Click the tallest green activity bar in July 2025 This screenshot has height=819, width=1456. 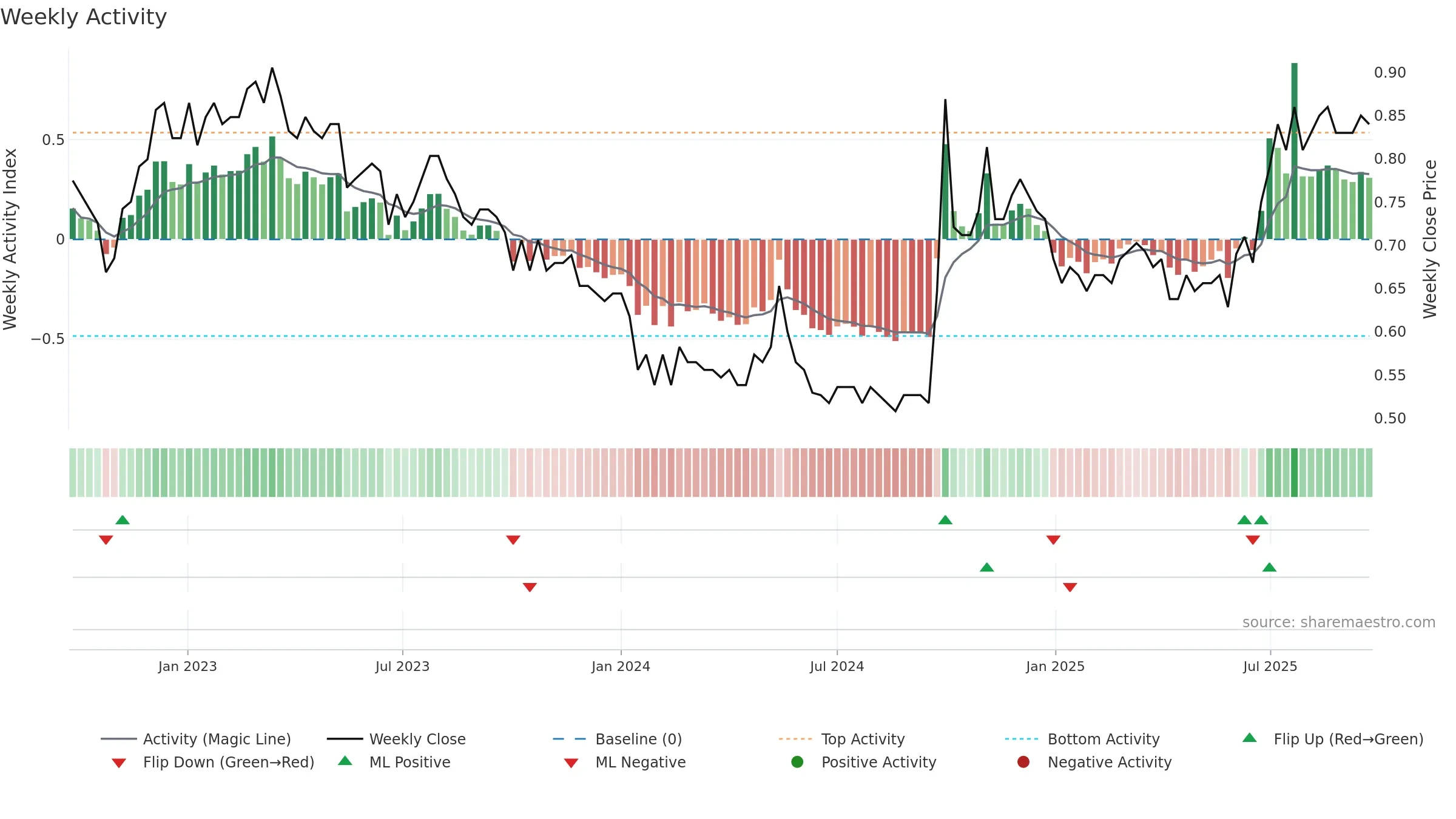1295,151
